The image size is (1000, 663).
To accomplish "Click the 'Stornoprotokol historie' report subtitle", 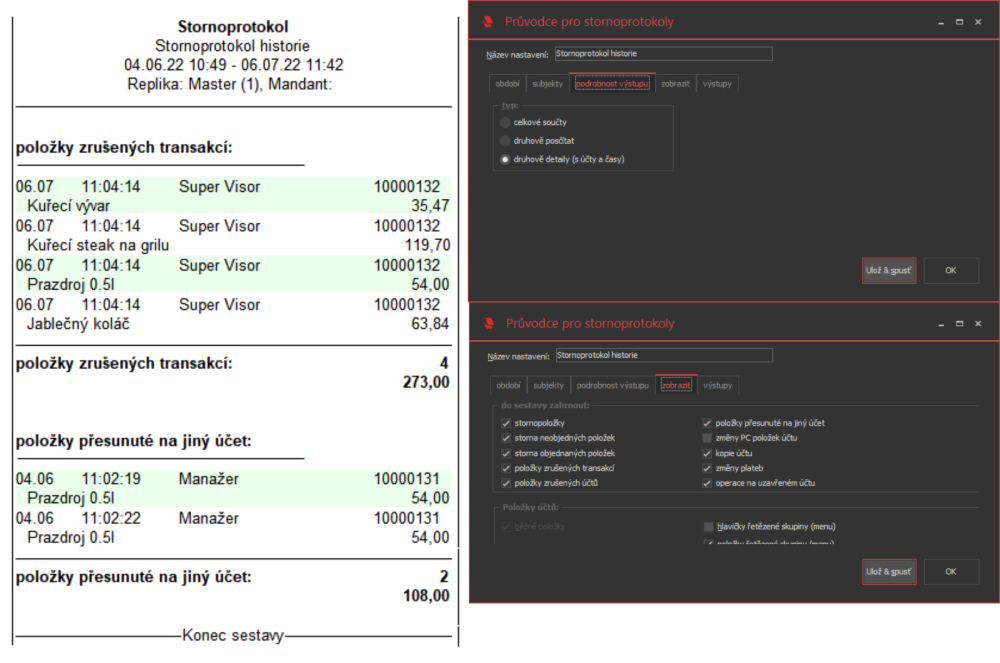I will tap(232, 46).
